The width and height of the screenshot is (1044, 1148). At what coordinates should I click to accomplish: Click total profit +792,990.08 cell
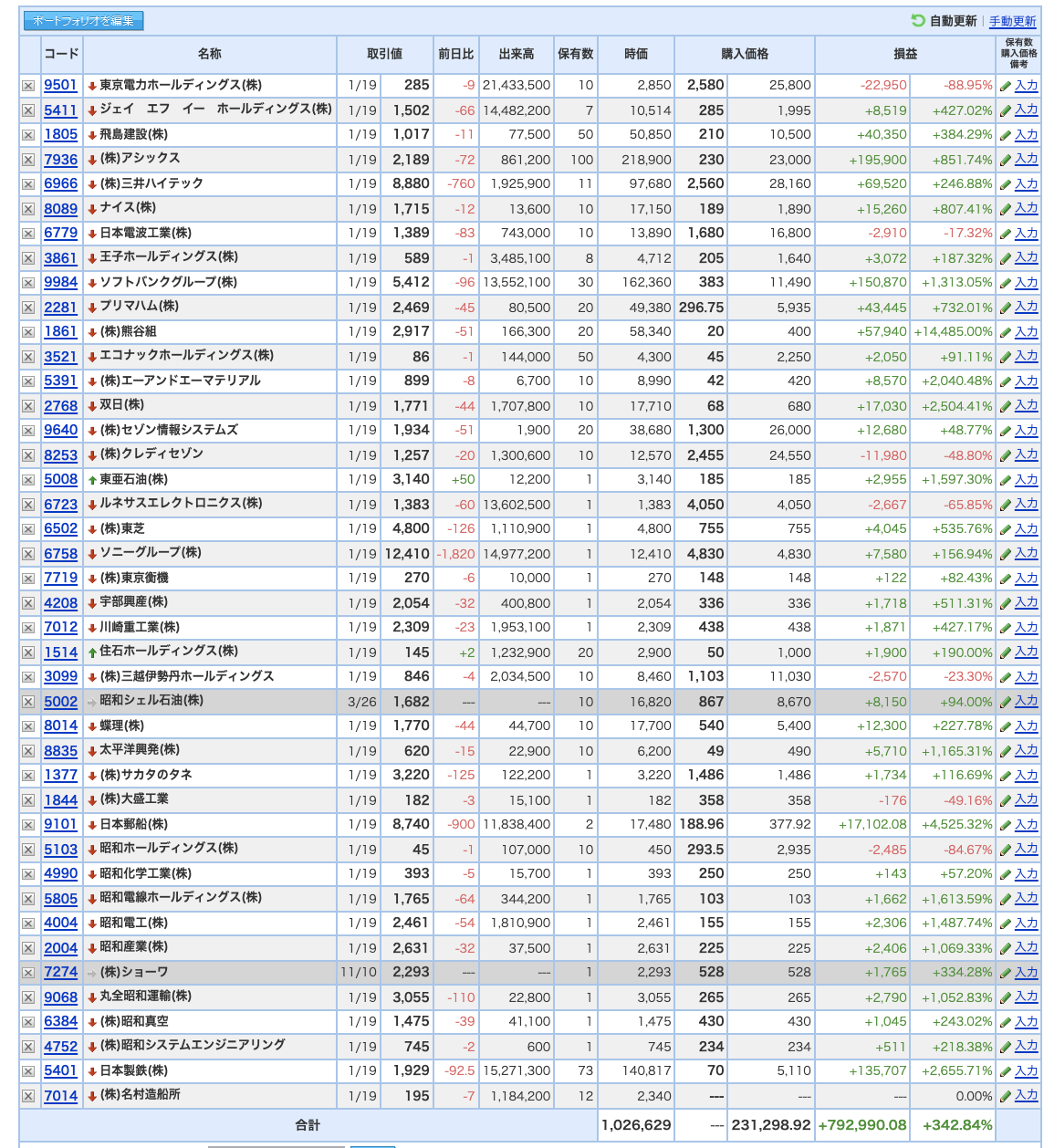(862, 1125)
